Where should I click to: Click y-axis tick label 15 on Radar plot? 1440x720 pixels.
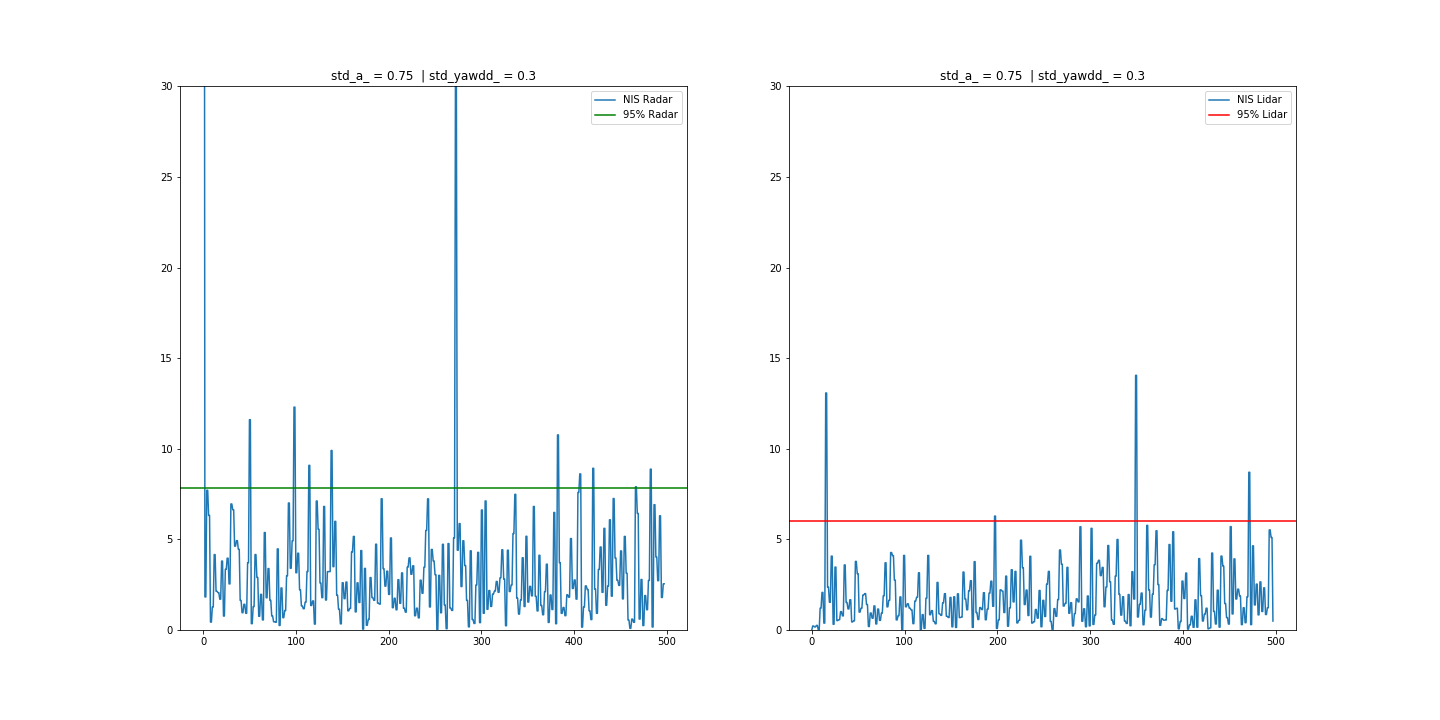pos(167,359)
